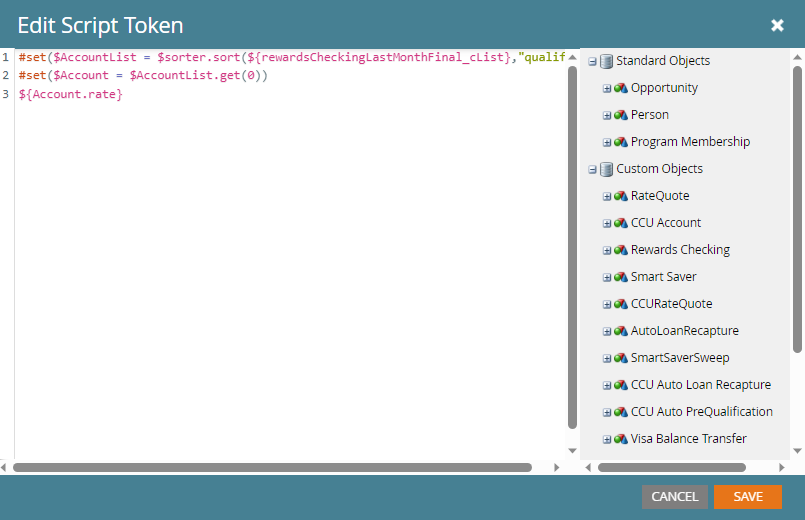Screen dimensions: 805x520
Task: Expand the CCU Account node
Action: point(607,223)
